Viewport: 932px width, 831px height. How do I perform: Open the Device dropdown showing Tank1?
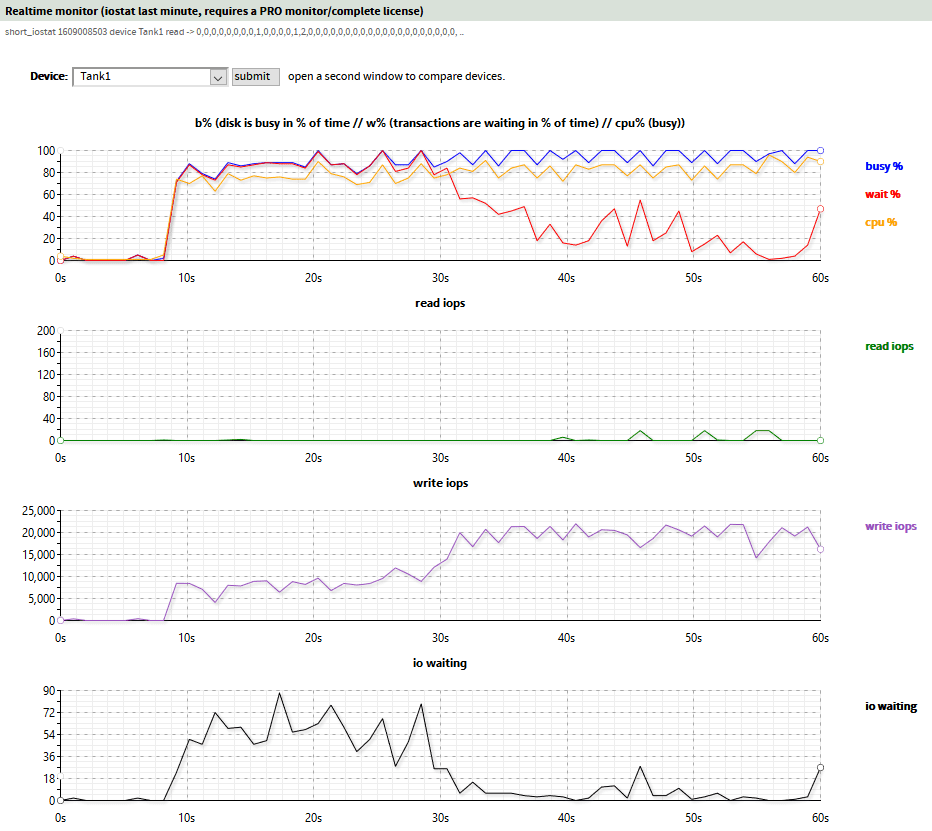[150, 77]
